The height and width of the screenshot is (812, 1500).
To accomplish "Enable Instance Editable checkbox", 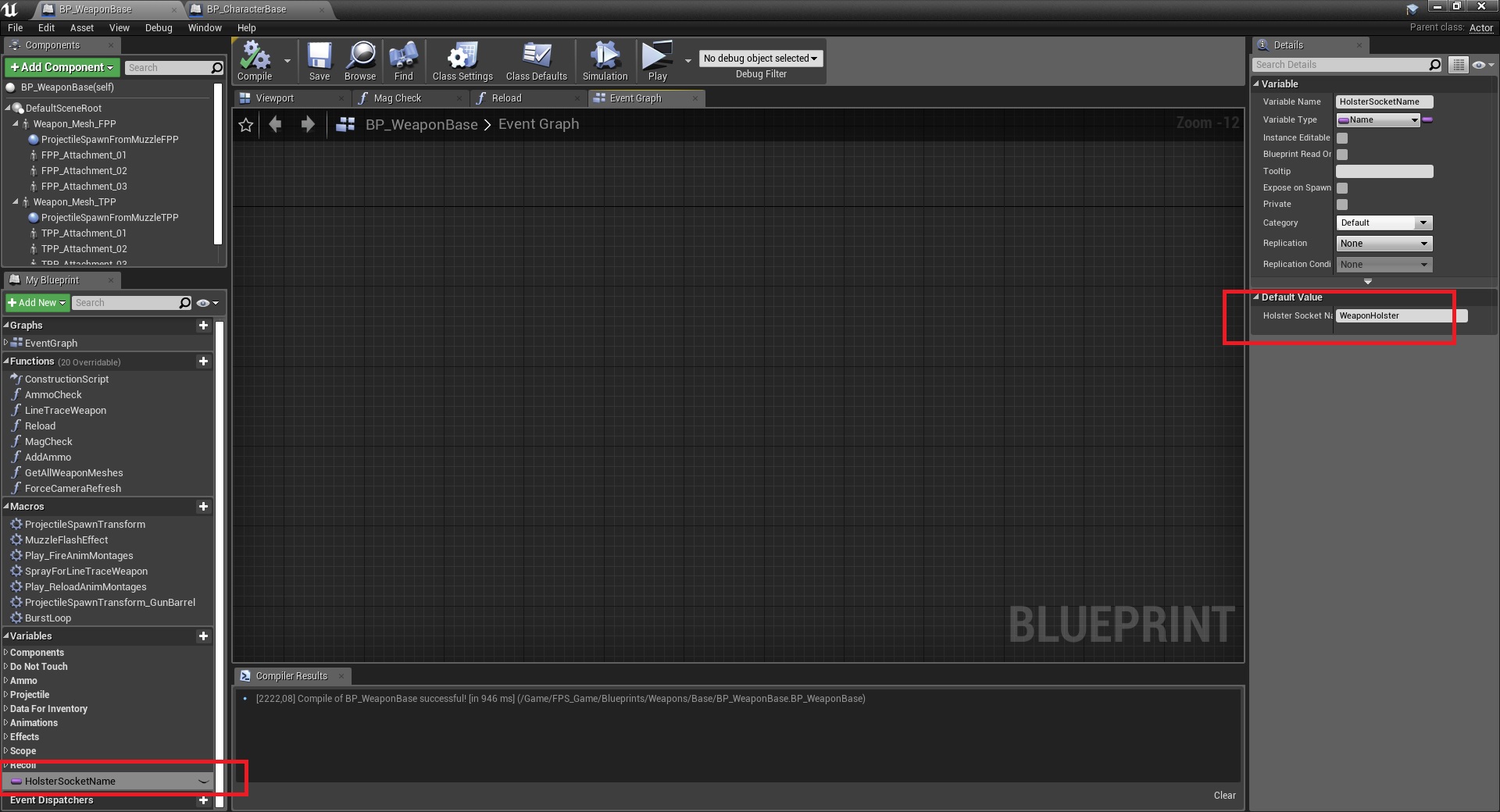I will pos(1342,137).
